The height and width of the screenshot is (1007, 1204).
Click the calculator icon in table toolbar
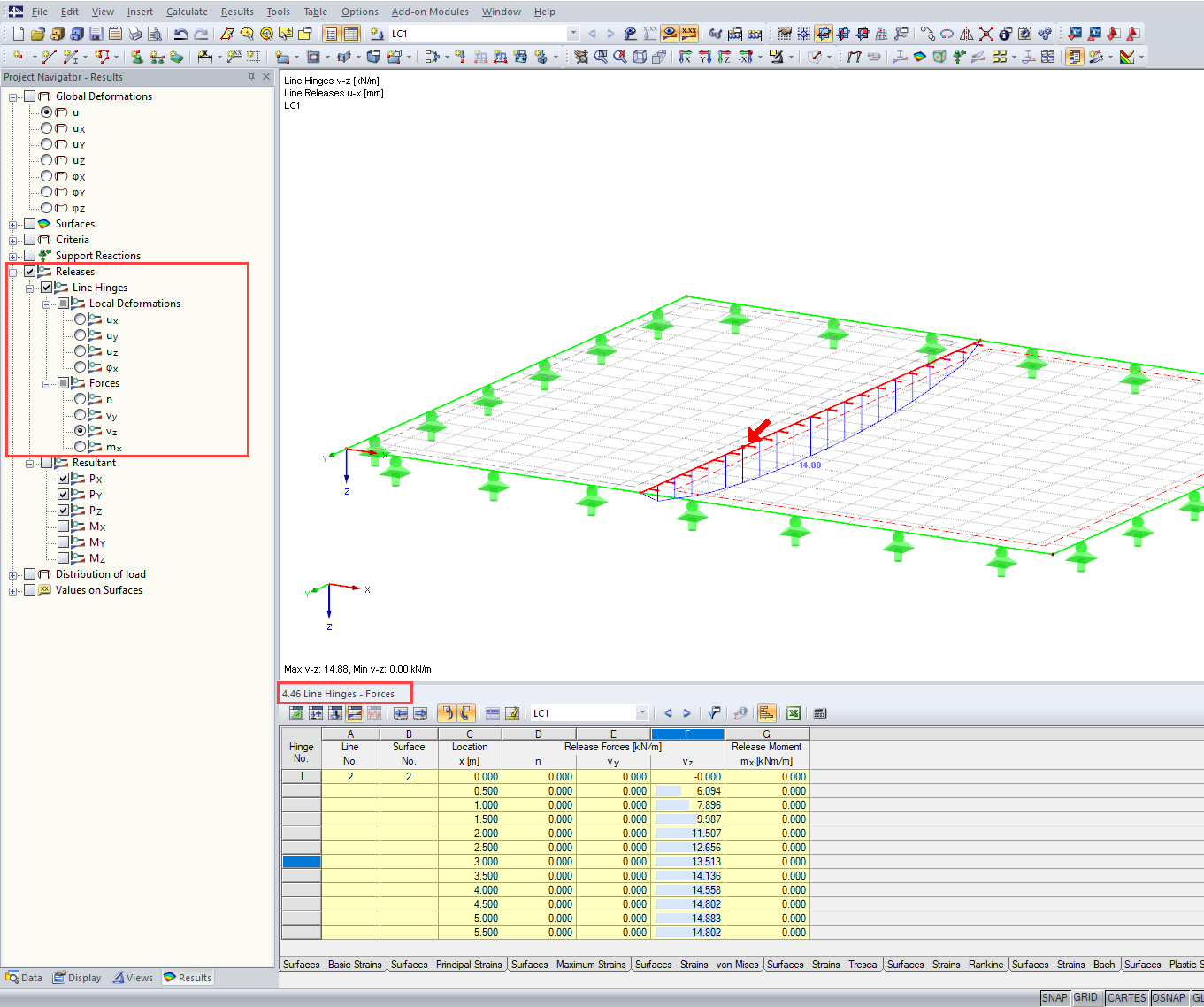coord(820,713)
